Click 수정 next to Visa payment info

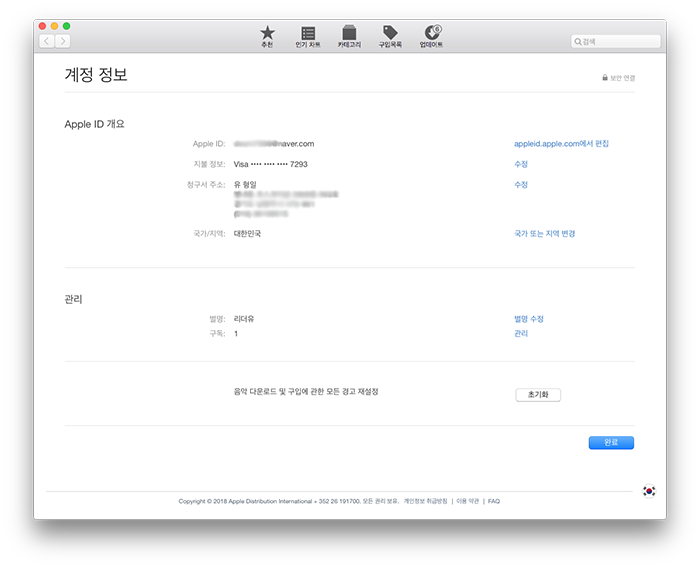pyautogui.click(x=521, y=164)
